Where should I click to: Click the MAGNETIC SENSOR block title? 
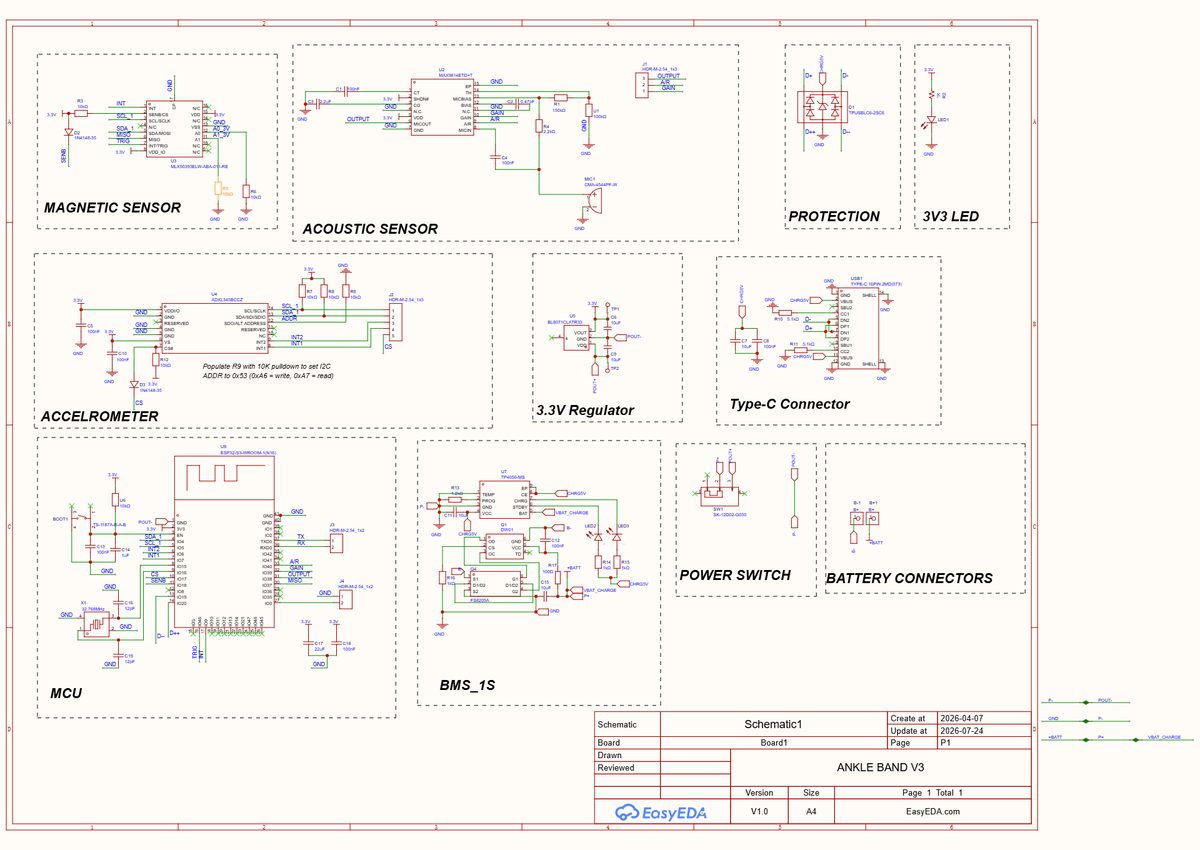coord(112,208)
